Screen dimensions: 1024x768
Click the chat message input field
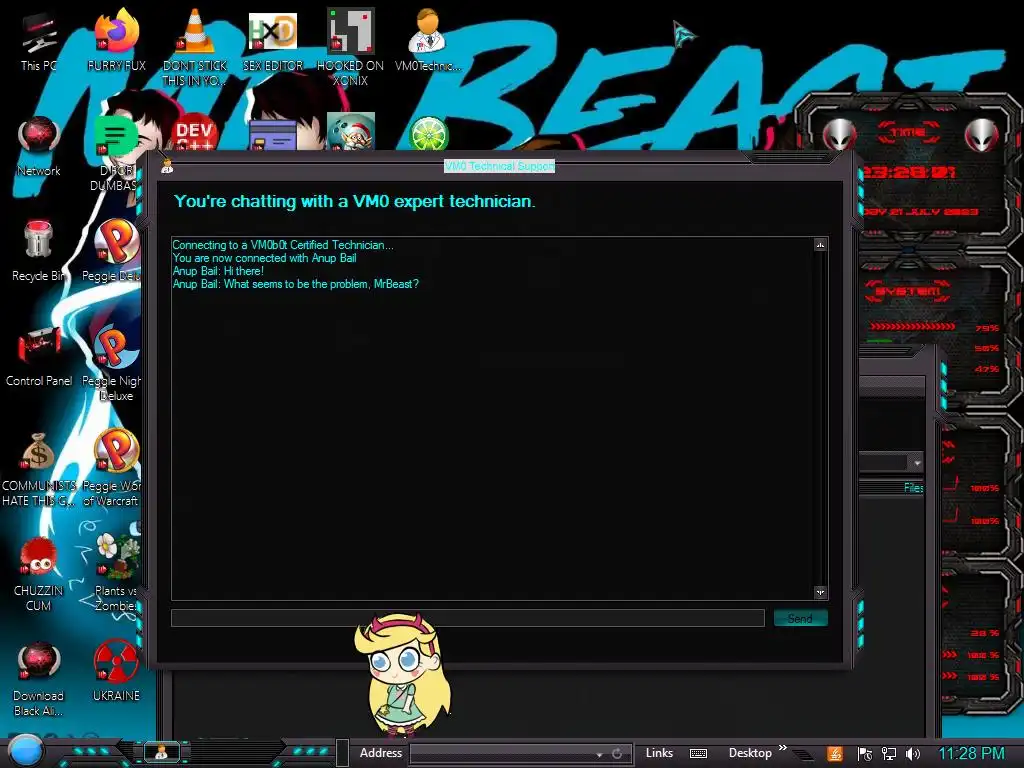468,618
